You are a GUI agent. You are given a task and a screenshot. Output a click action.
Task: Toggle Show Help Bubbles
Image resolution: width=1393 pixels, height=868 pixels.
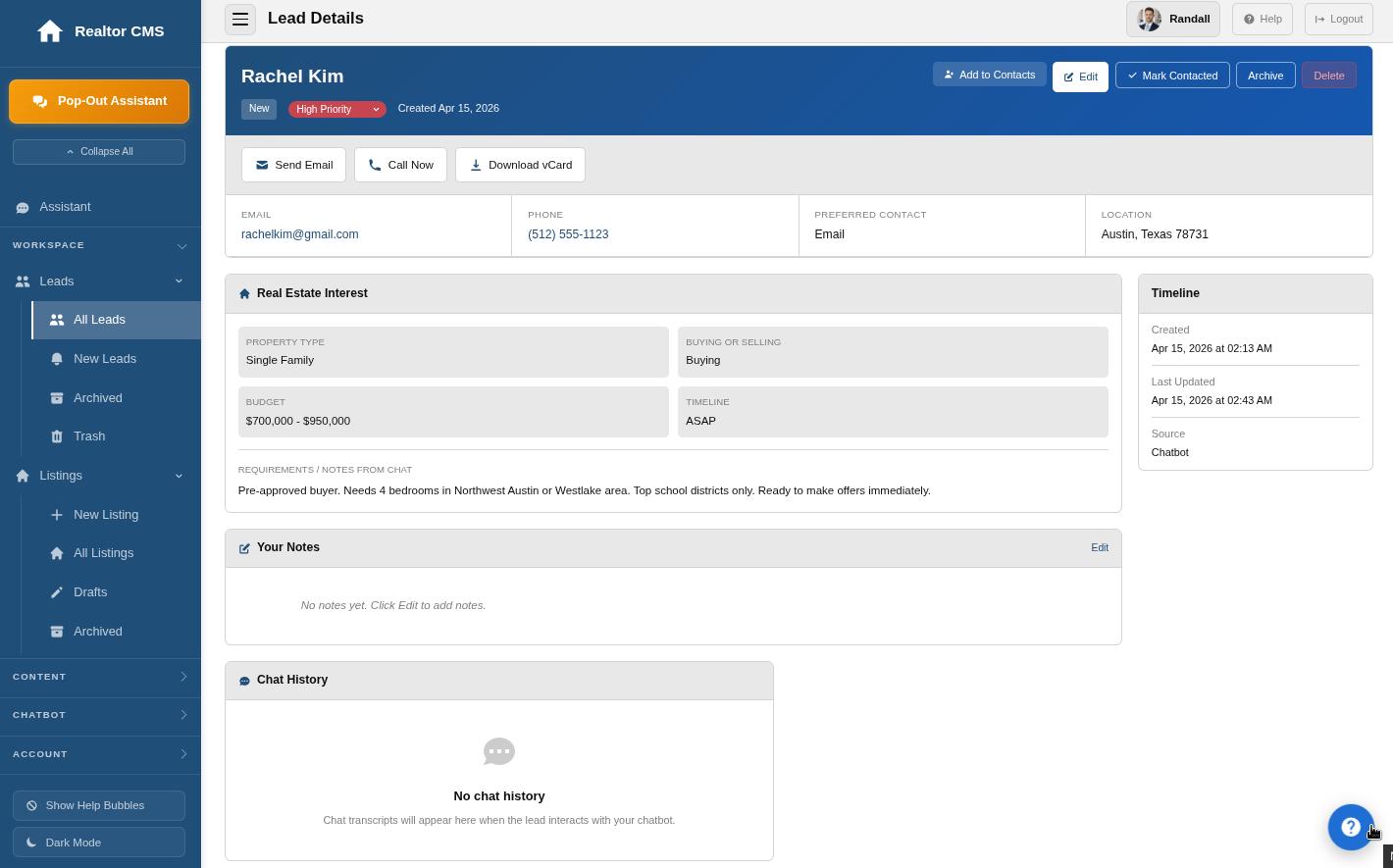99,805
